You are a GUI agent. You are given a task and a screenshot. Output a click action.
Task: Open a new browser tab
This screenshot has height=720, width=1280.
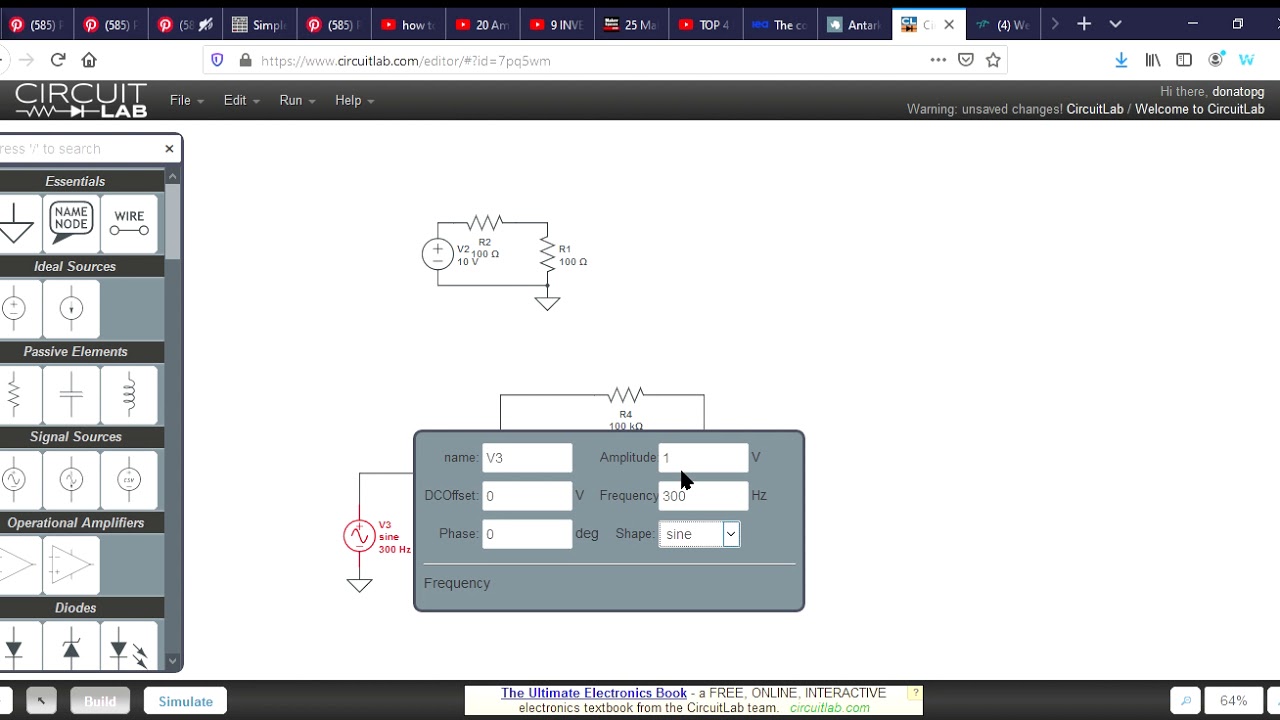1084,24
